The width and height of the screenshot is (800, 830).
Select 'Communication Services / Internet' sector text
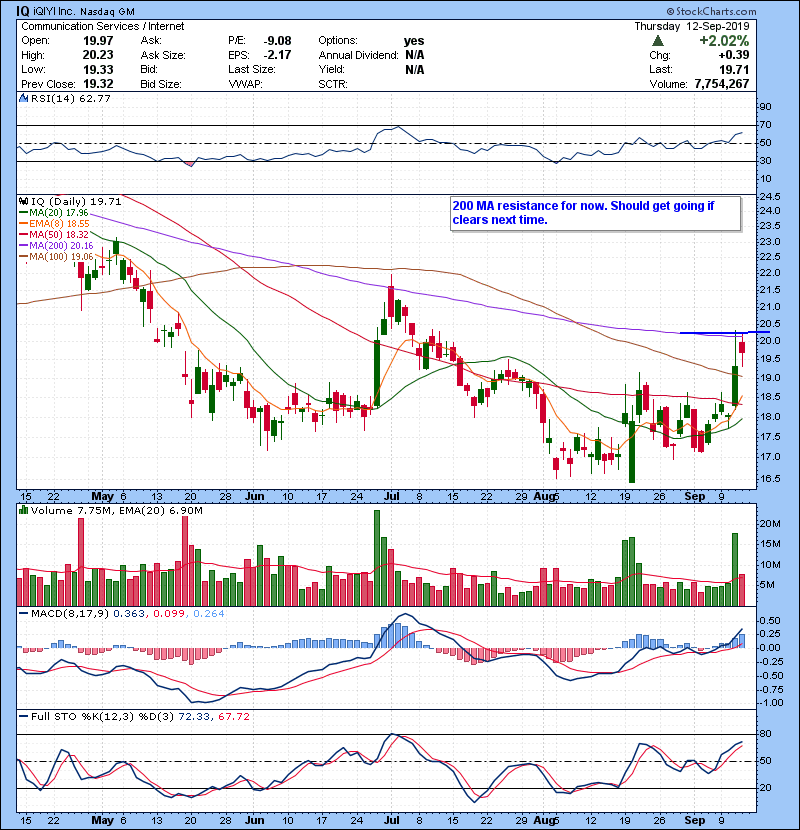click(103, 26)
